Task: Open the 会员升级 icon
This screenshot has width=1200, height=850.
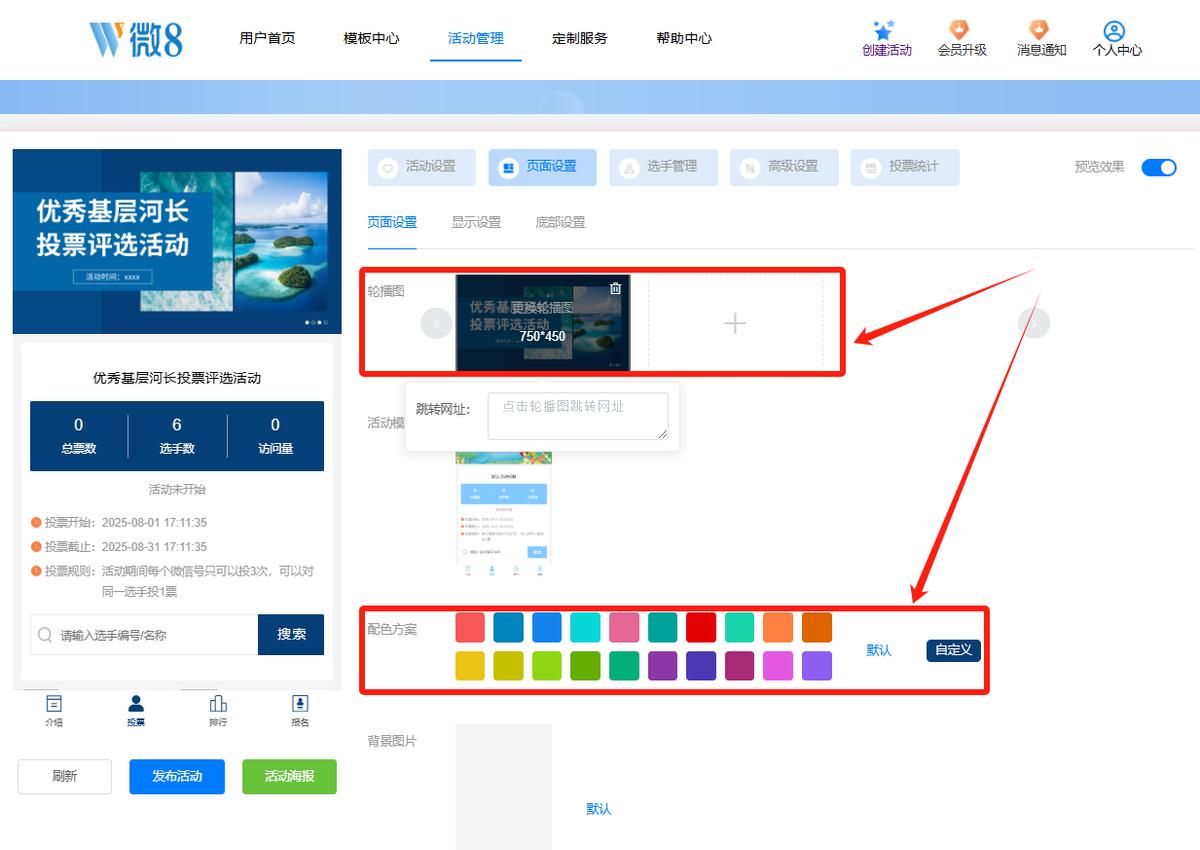Action: (x=960, y=30)
